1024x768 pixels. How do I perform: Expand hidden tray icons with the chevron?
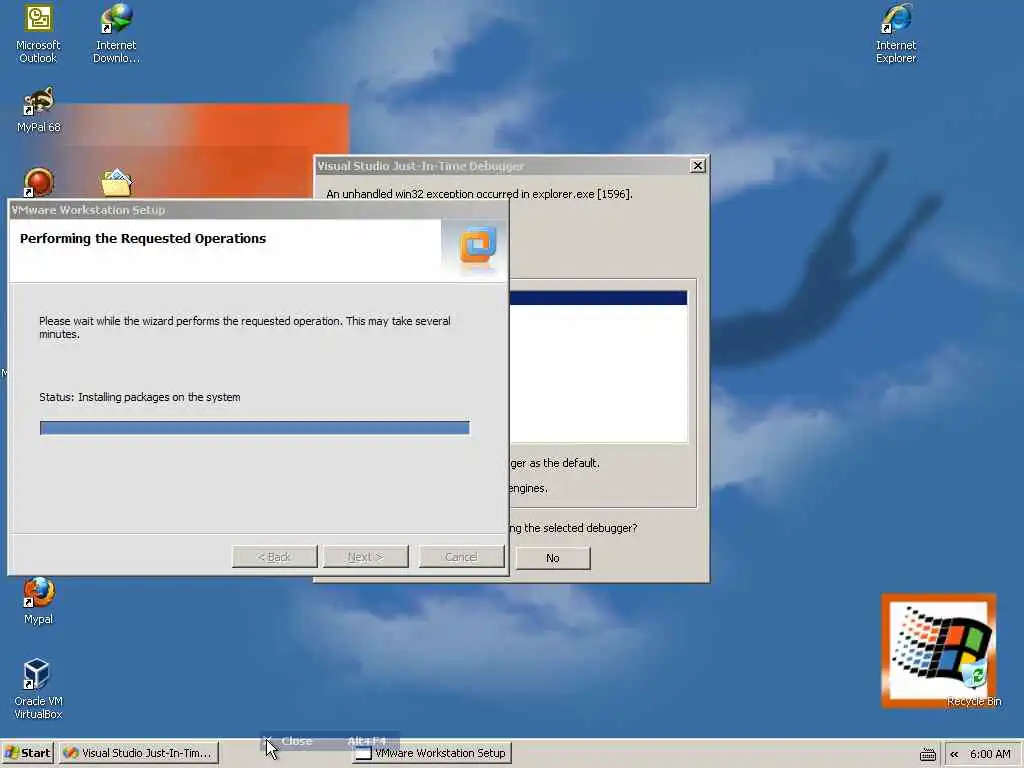(x=954, y=754)
